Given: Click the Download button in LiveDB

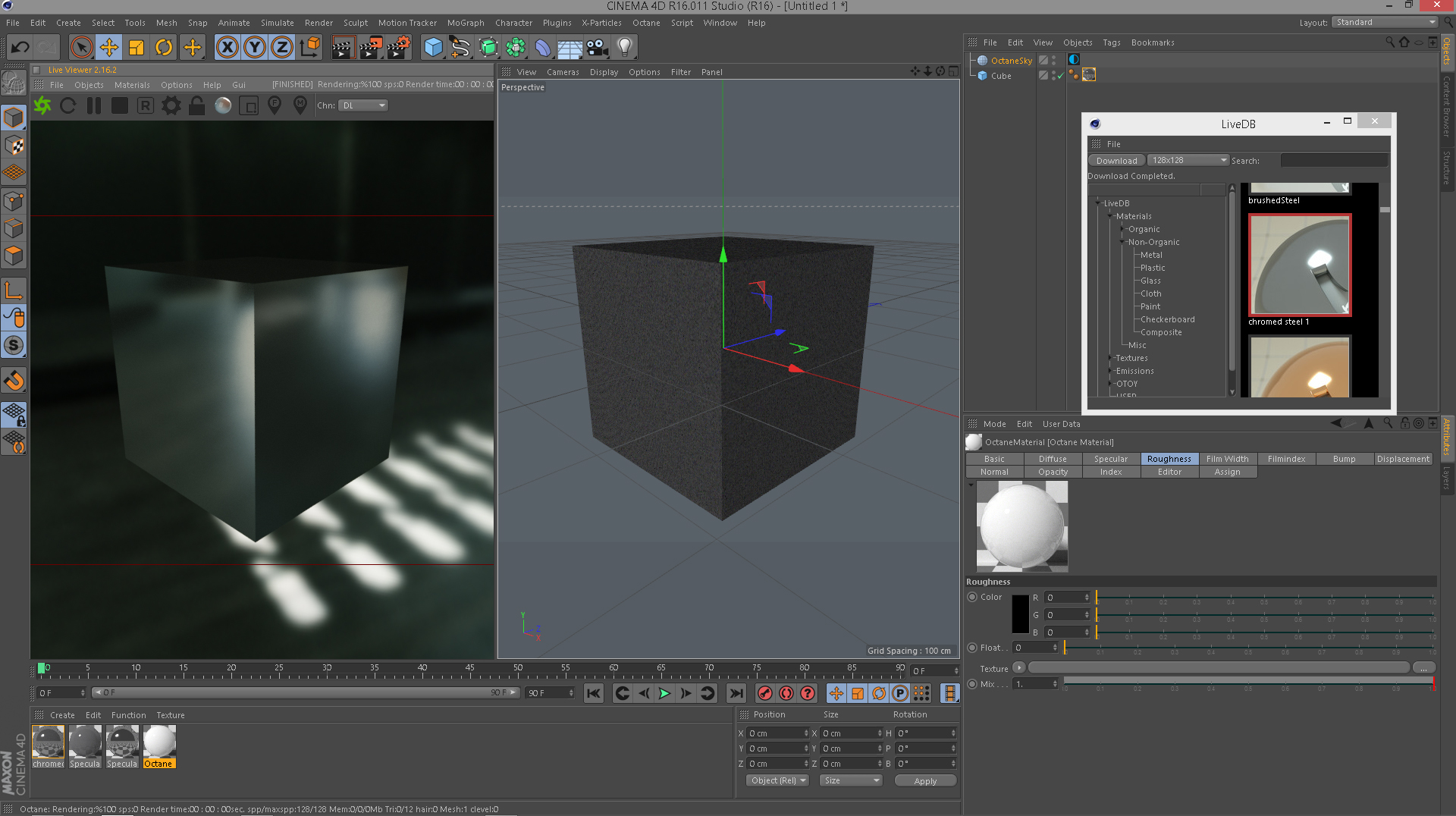Looking at the screenshot, I should pos(1116,160).
